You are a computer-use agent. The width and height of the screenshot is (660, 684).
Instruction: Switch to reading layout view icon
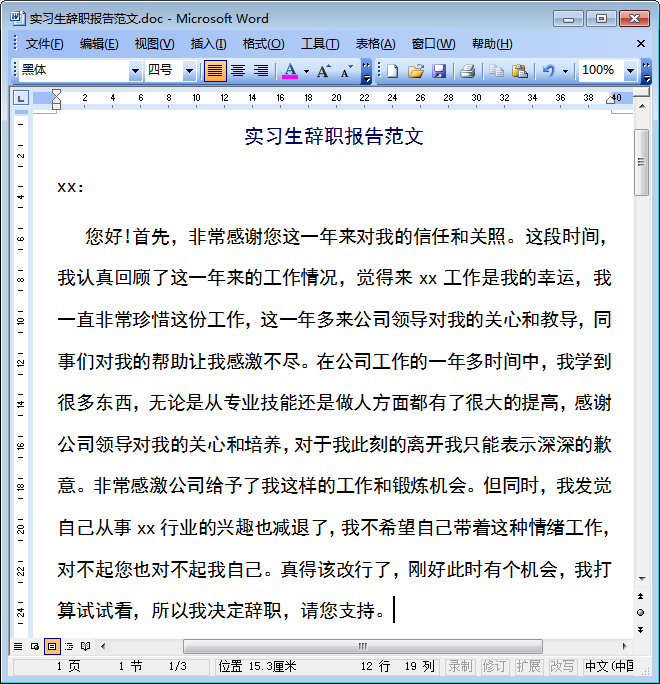(85, 646)
